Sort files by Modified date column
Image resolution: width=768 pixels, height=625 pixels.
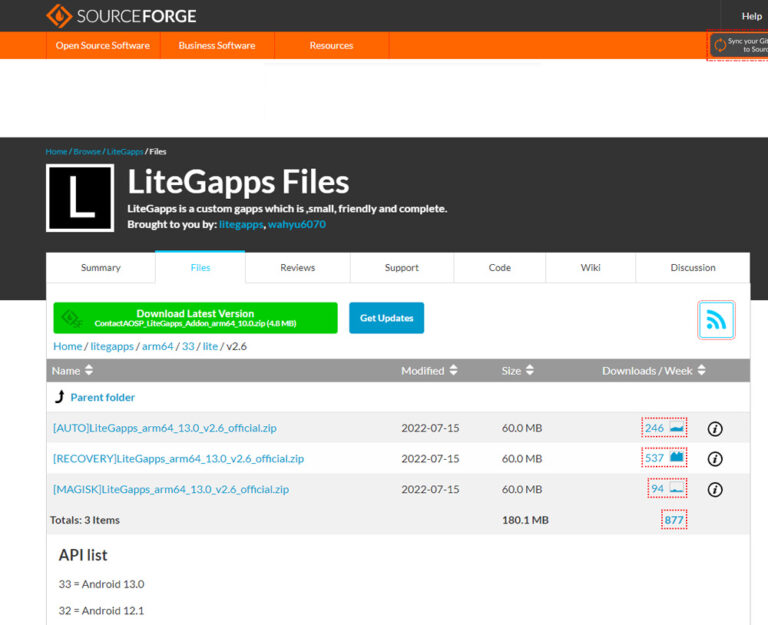click(x=430, y=371)
